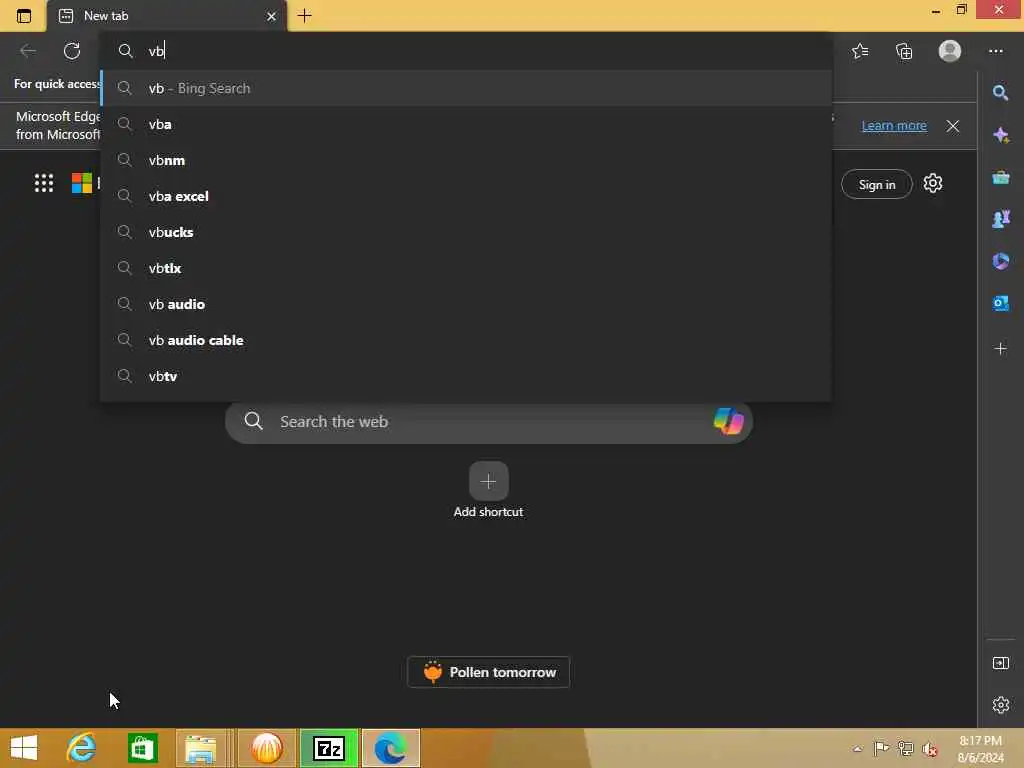Dismiss the Microsoft Edge notification banner

click(x=953, y=125)
